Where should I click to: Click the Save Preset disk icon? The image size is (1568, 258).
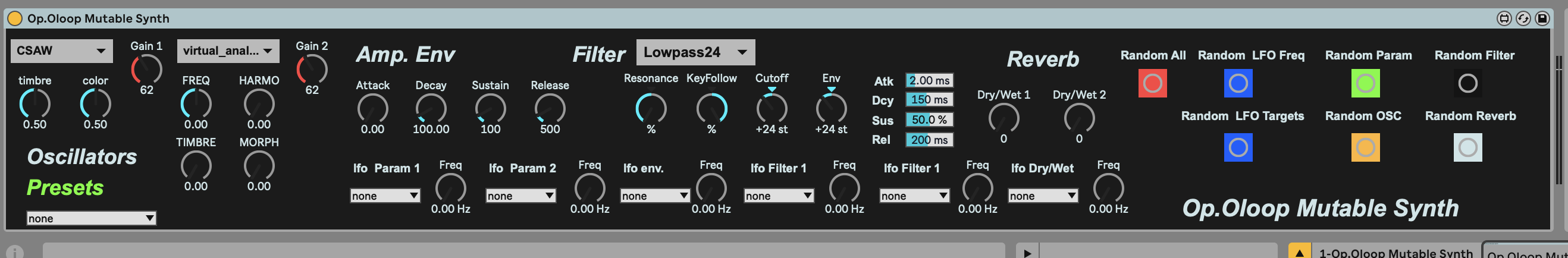click(x=1542, y=18)
